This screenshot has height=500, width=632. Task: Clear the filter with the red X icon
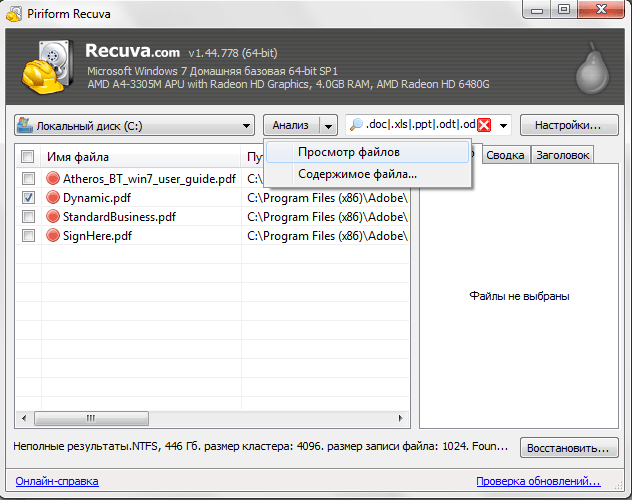[x=484, y=125]
